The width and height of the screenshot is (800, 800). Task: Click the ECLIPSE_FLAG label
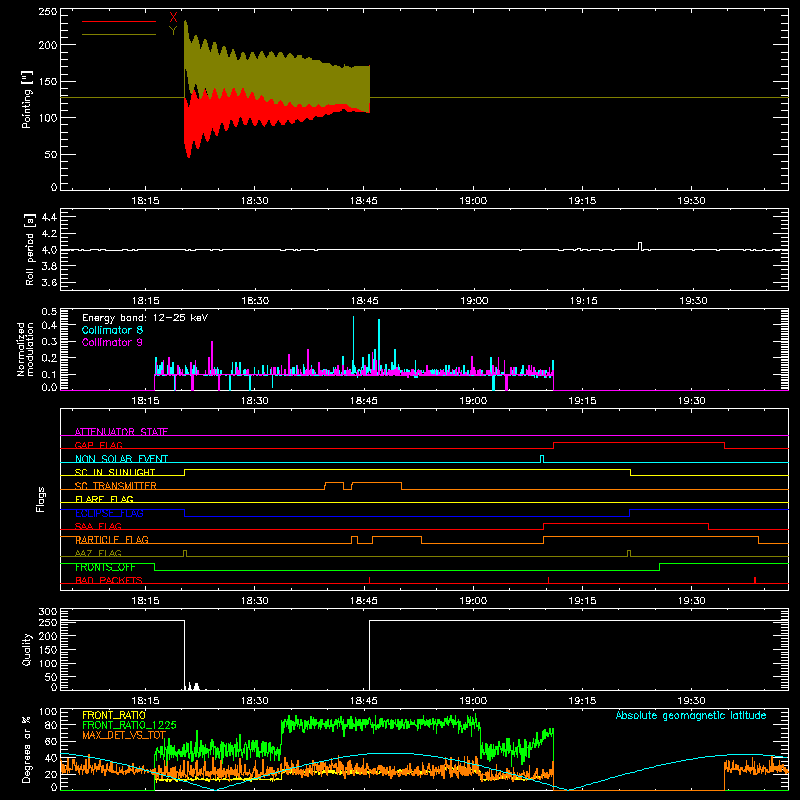click(x=109, y=513)
